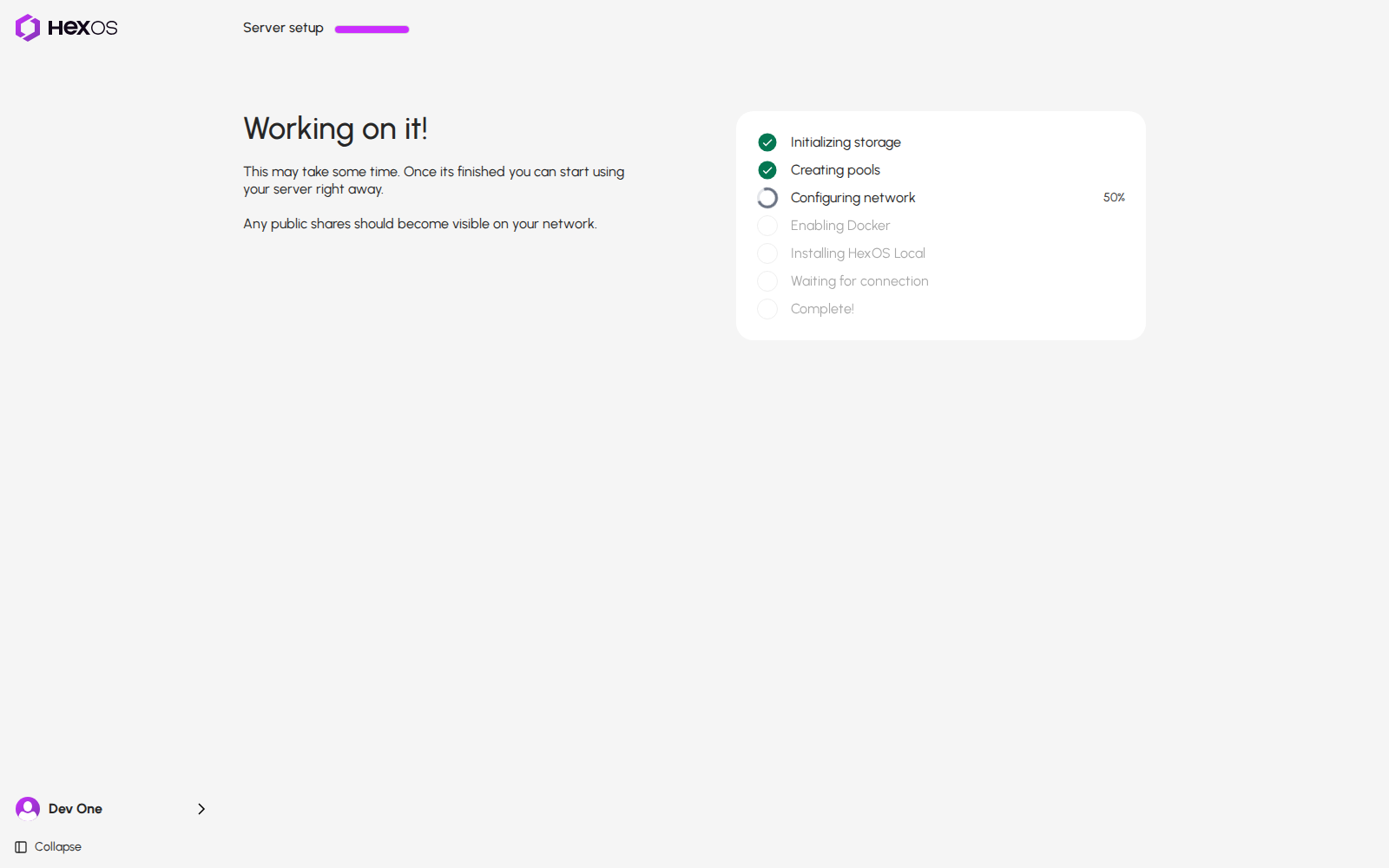Click the Waiting for connection step text
The height and width of the screenshot is (868, 1389).
[859, 281]
